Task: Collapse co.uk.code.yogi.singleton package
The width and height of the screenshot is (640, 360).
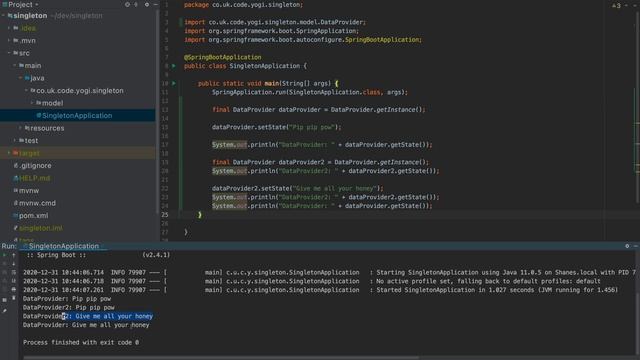Action: 26,91
